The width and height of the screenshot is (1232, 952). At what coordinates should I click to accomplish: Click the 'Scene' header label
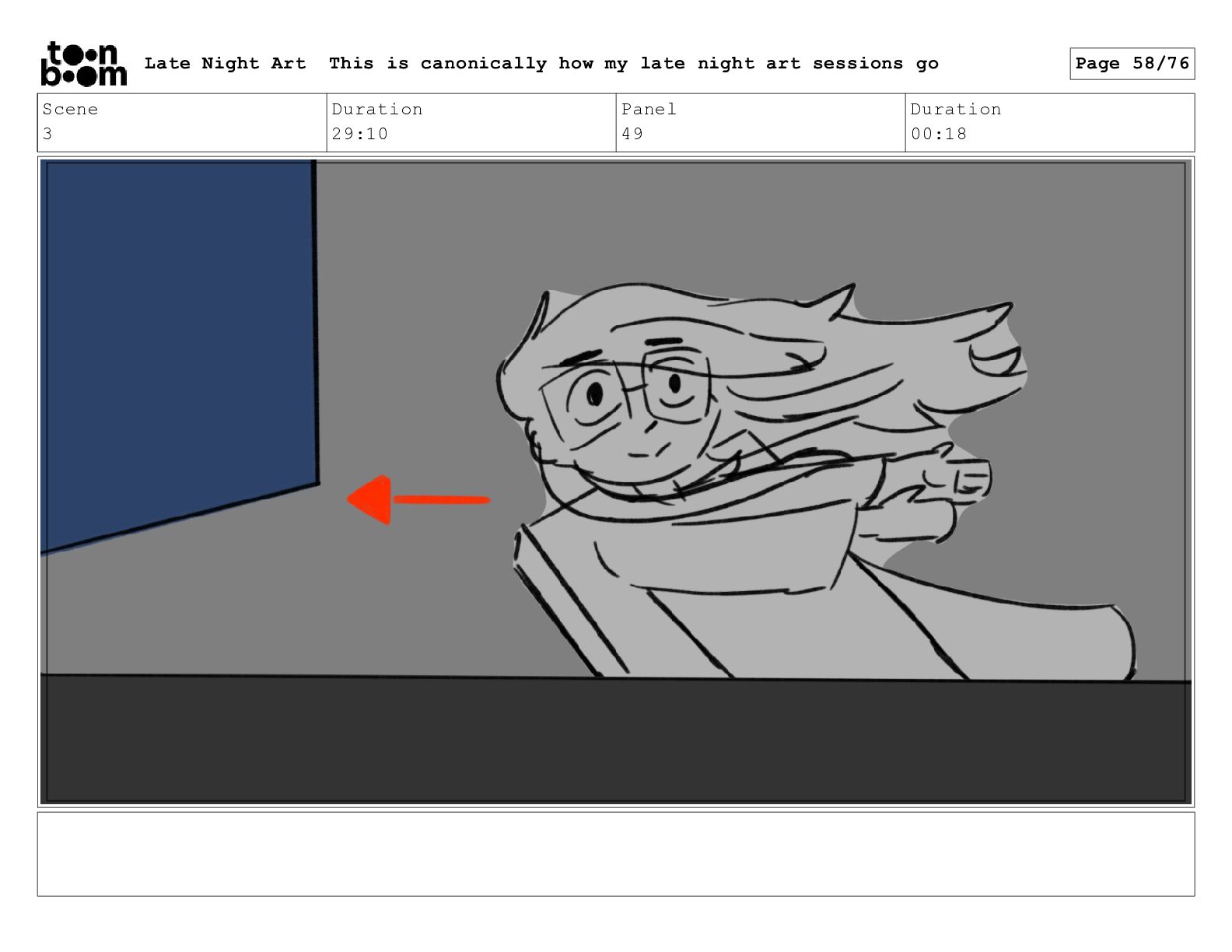70,109
